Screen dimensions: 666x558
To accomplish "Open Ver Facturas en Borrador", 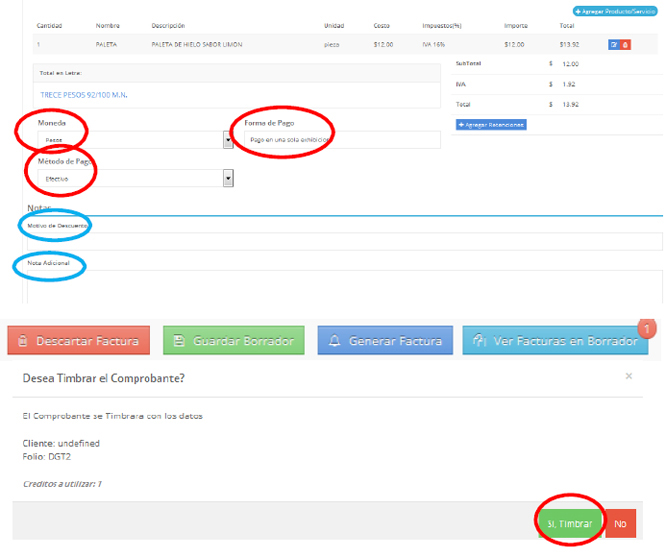I will point(555,340).
